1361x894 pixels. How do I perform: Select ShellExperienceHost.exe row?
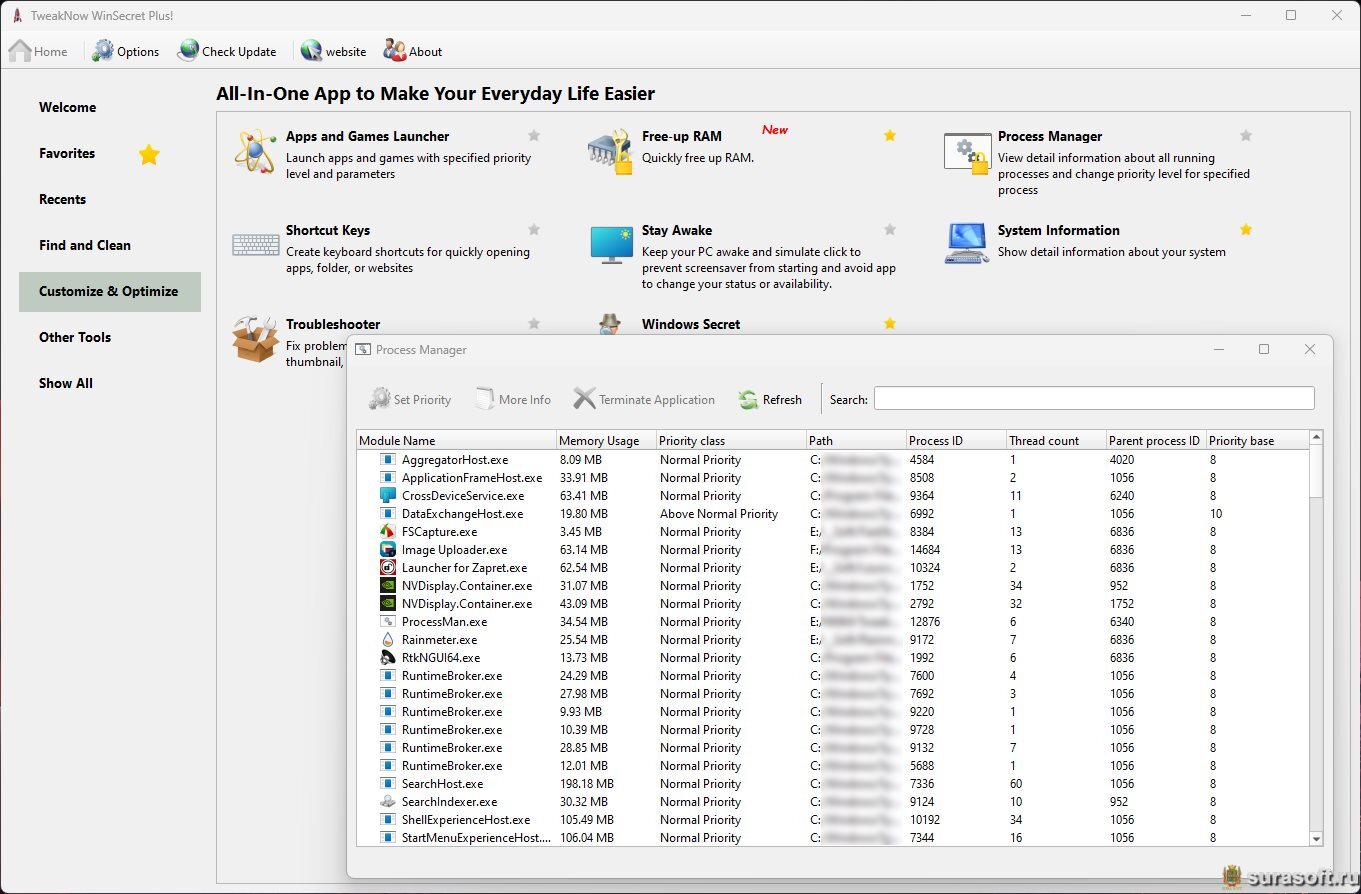(832, 820)
